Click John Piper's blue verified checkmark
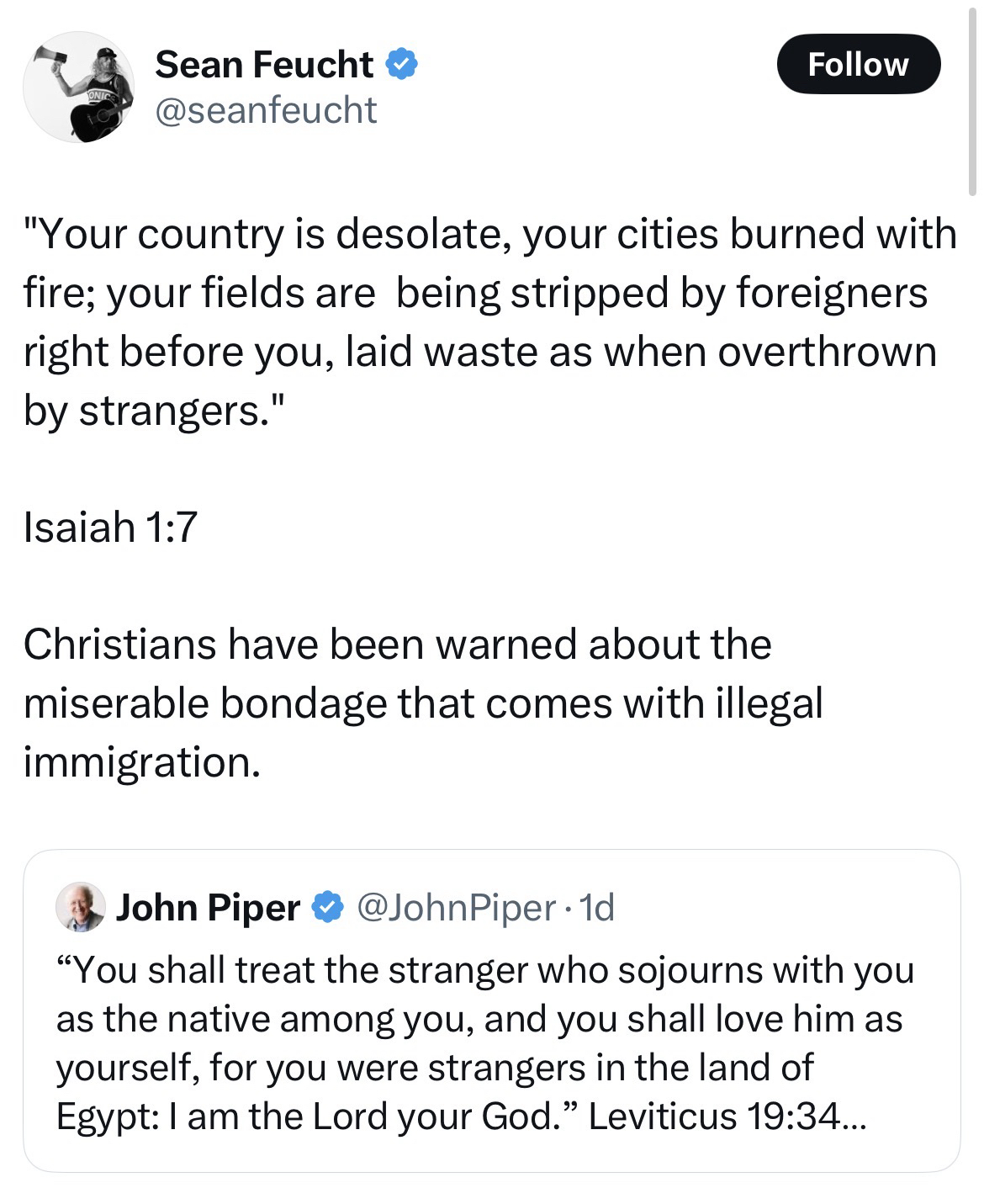The width and height of the screenshot is (984, 1204). click(327, 907)
